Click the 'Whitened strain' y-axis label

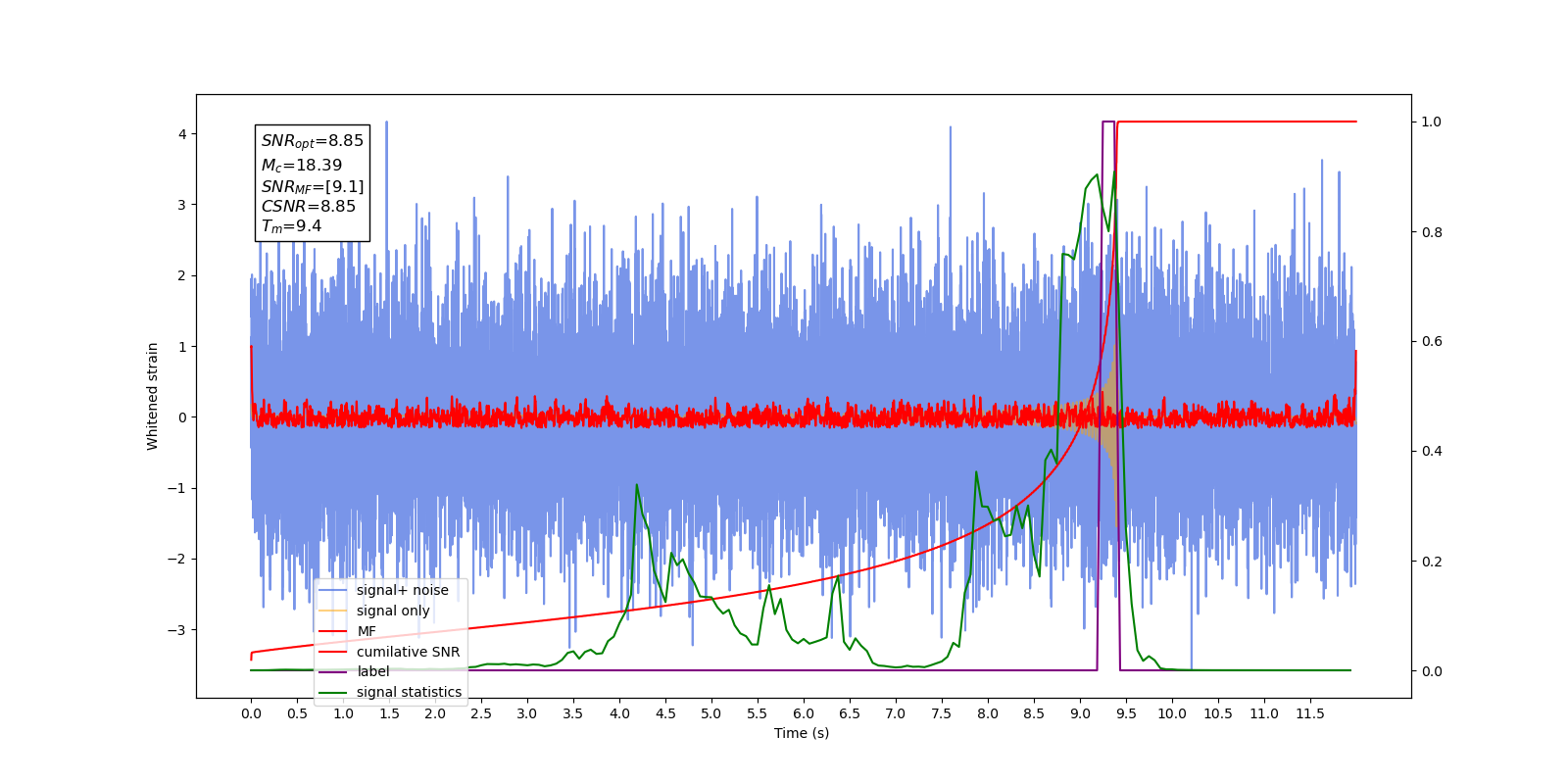(x=152, y=396)
